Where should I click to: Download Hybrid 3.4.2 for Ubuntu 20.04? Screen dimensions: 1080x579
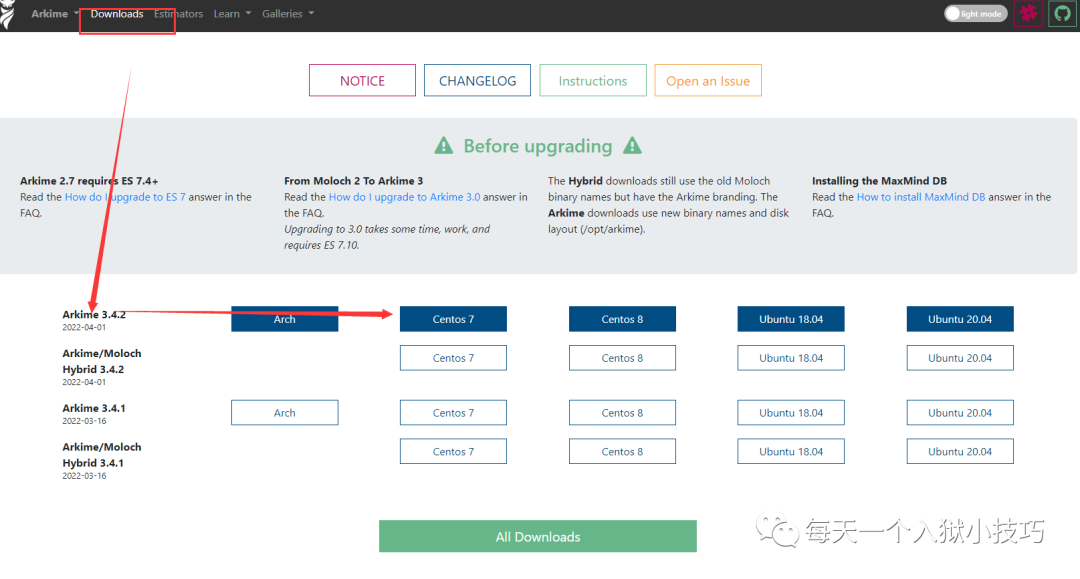click(960, 358)
